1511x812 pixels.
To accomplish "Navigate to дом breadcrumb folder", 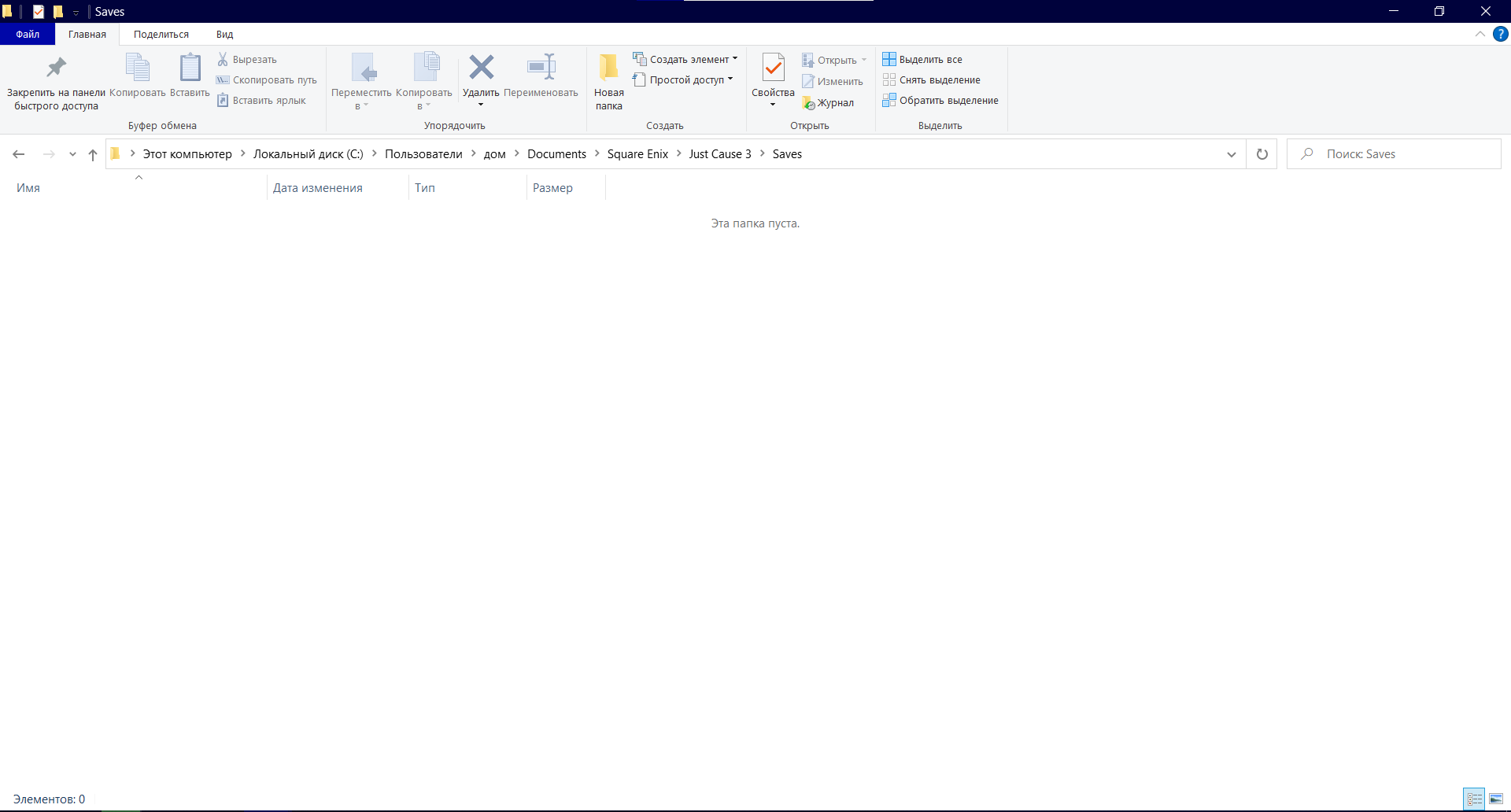I will pos(495,154).
